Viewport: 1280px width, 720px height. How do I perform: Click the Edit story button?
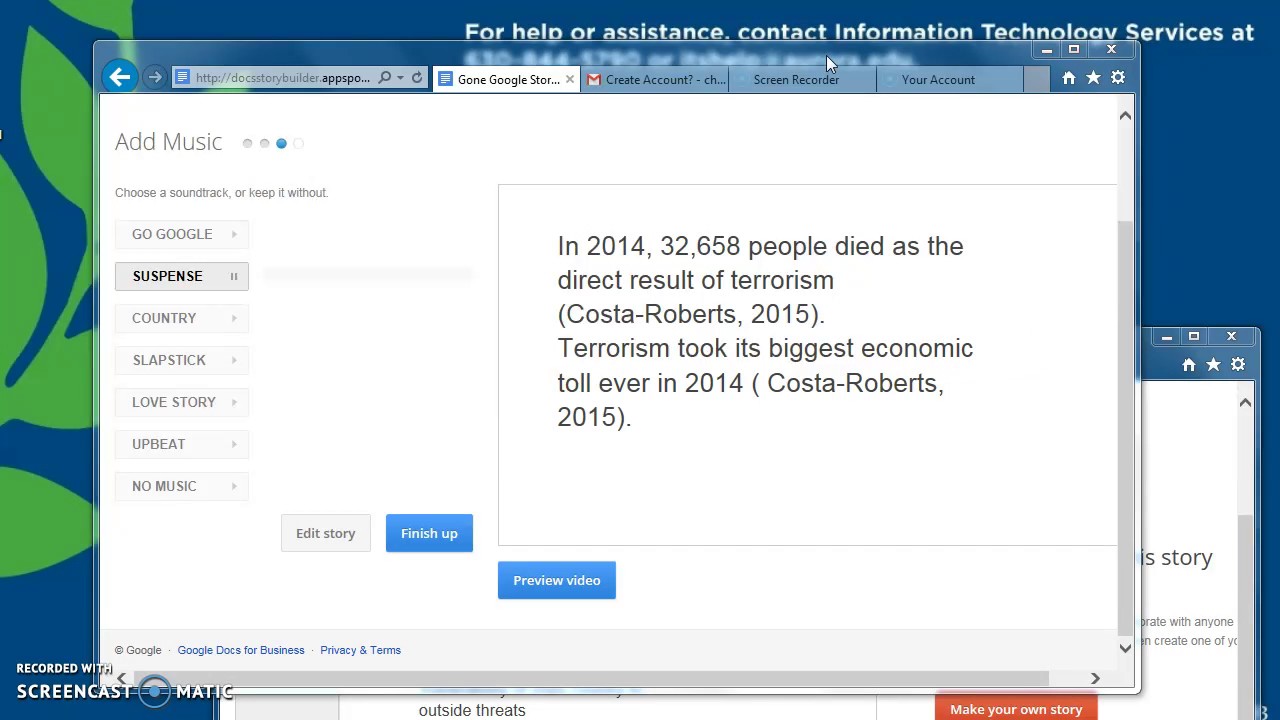tap(325, 533)
